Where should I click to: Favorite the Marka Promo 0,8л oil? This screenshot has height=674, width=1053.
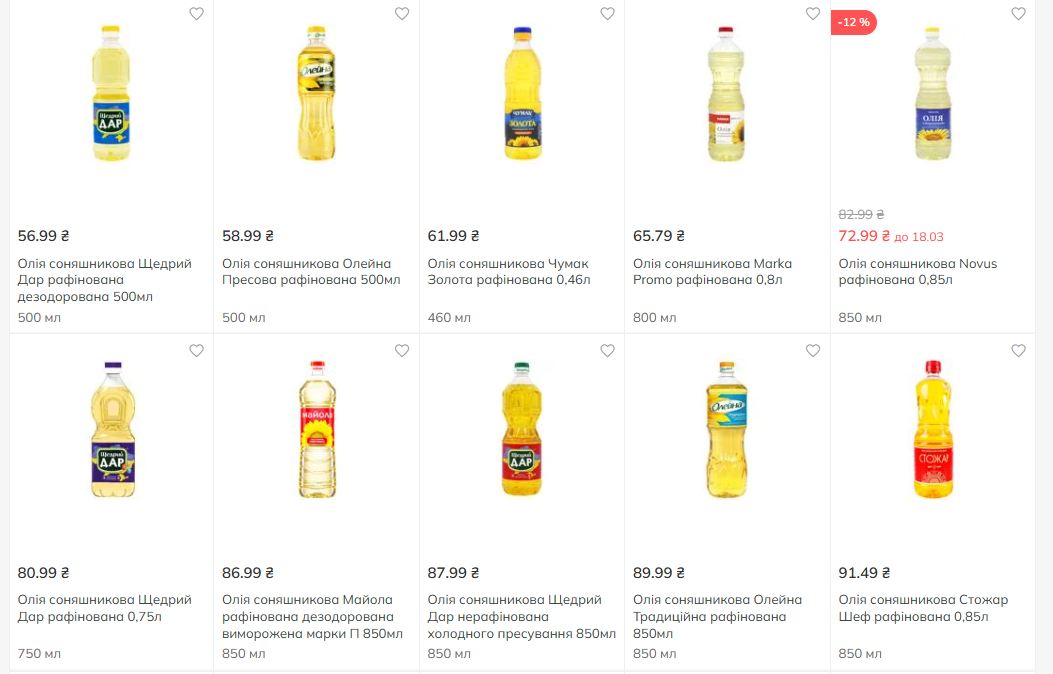point(813,14)
